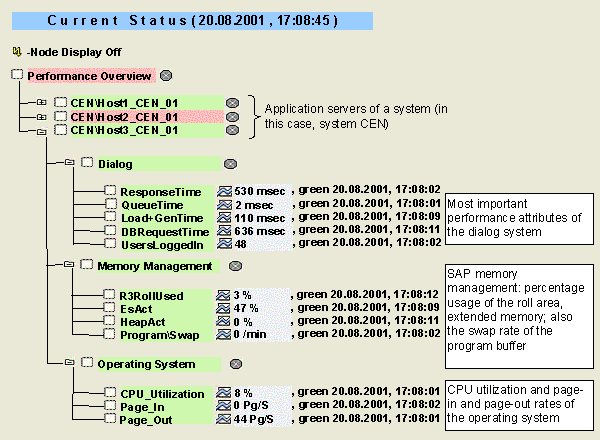Click the status circle beside Performance Overview
Viewport: 600px width, 440px height.
click(x=166, y=75)
